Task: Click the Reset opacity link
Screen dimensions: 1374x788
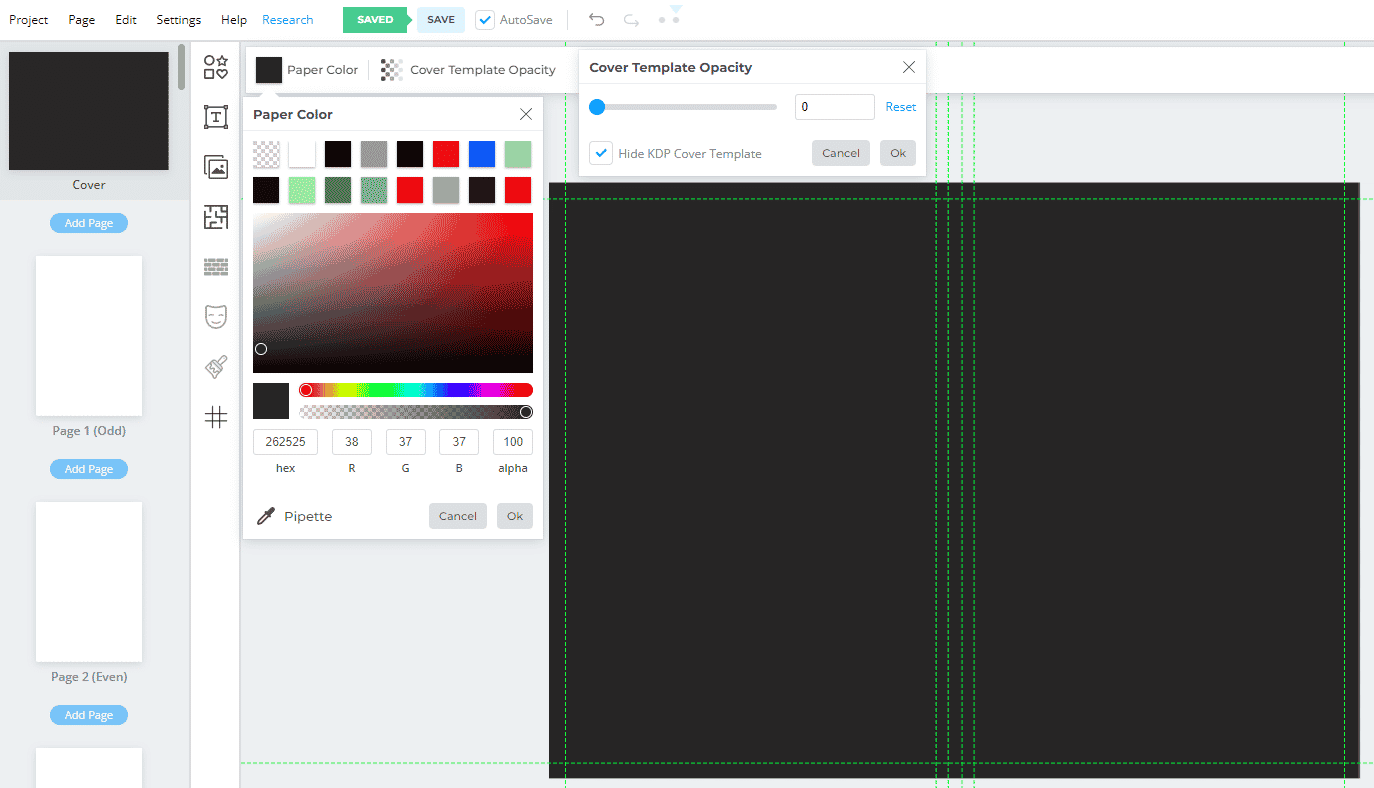Action: pos(901,107)
